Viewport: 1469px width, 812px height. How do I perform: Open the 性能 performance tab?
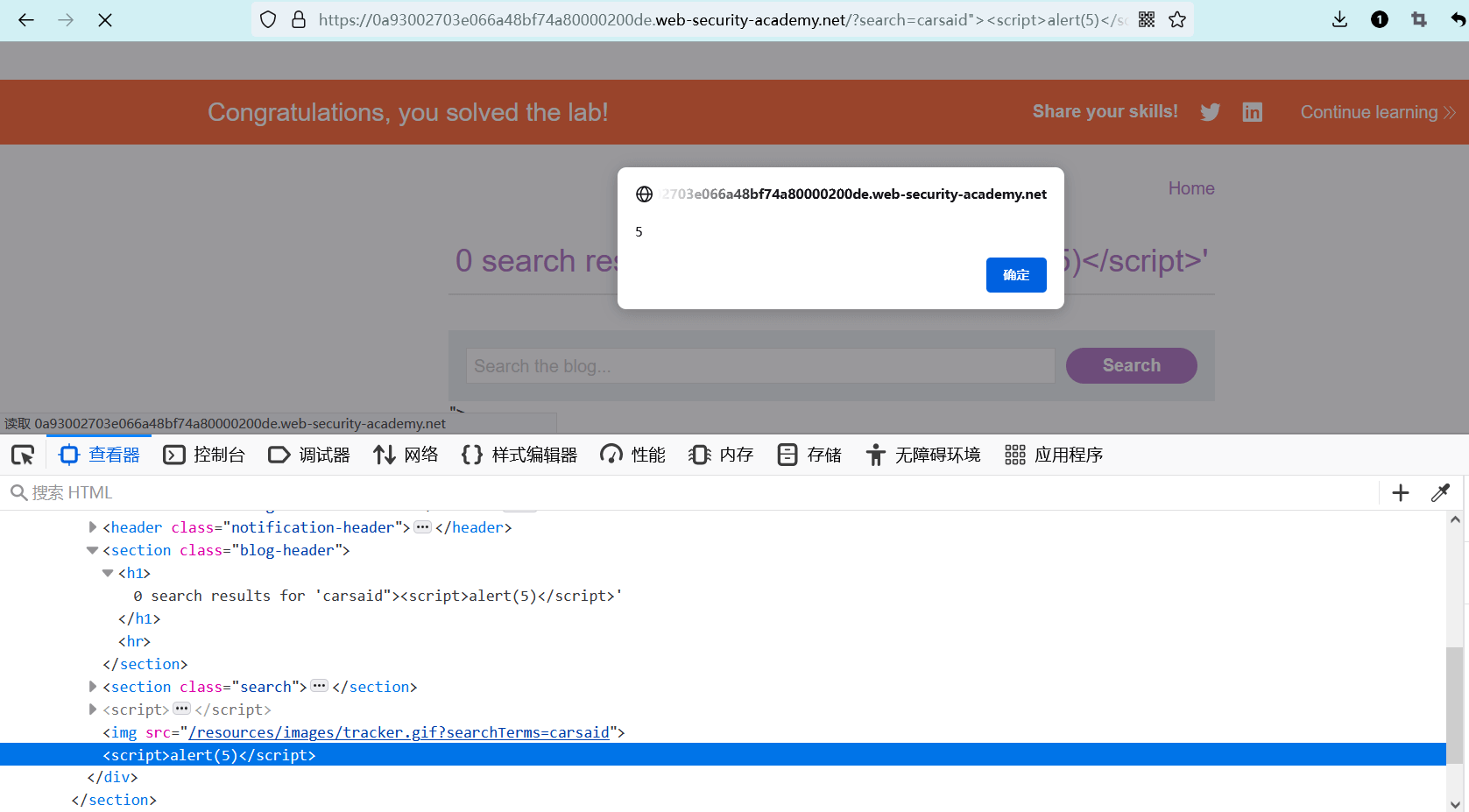click(632, 455)
